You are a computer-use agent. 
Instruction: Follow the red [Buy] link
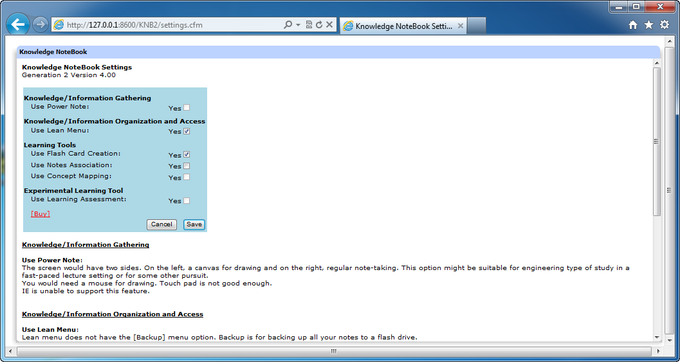pos(40,214)
